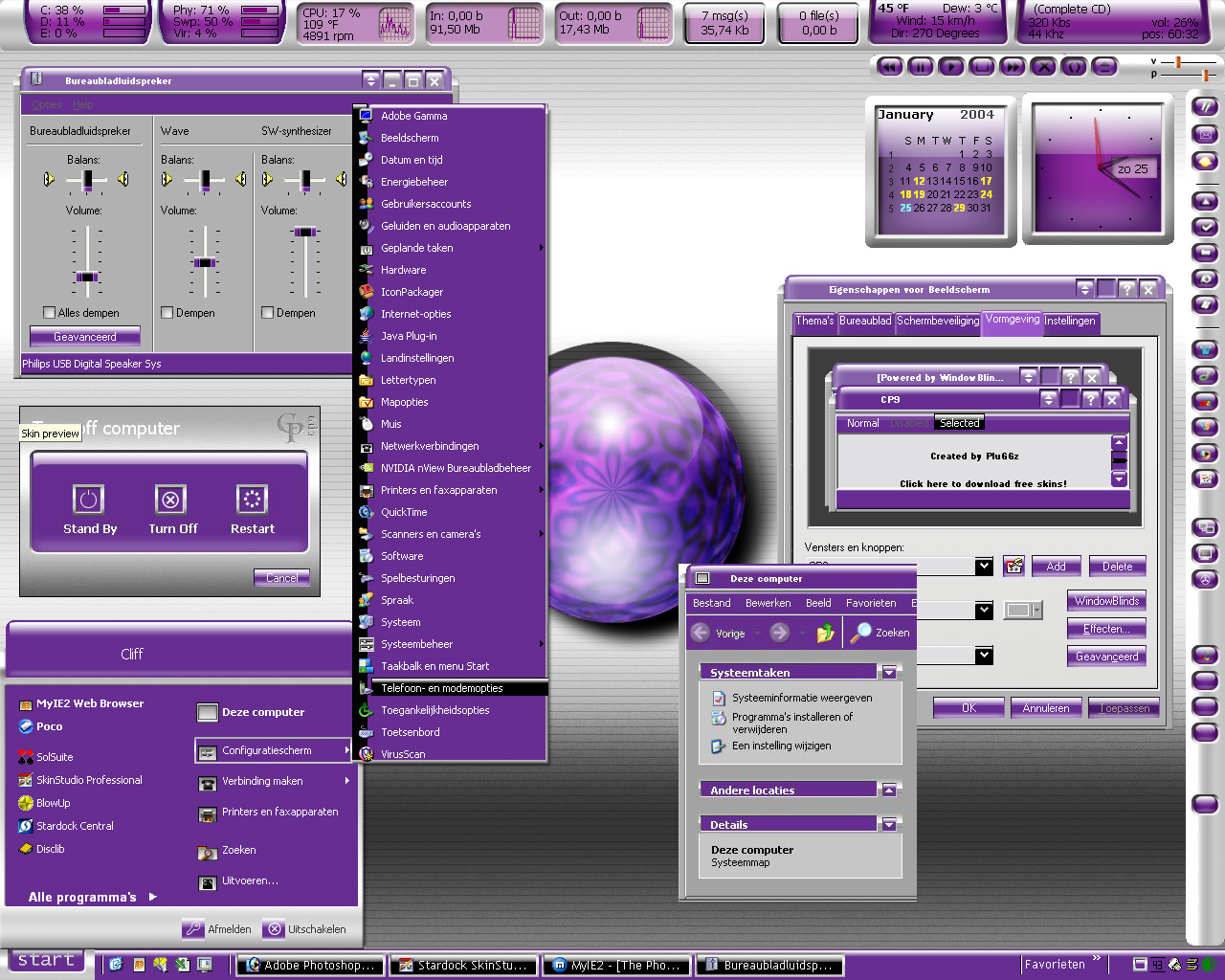Screen dimensions: 1225x980
Task: Click the Stand By power icon
Action: (88, 499)
